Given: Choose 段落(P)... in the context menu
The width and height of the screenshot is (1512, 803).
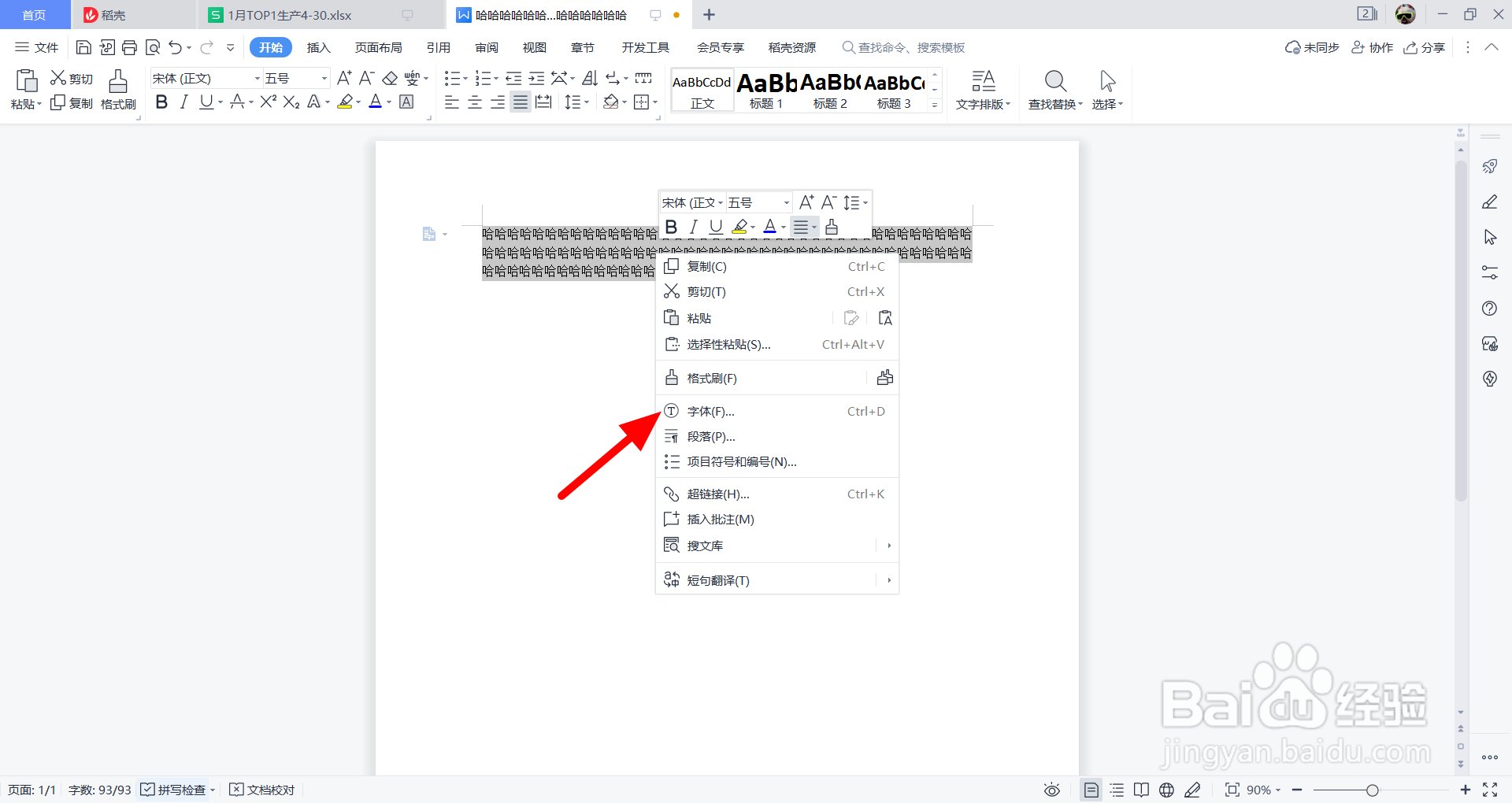Looking at the screenshot, I should (776, 436).
